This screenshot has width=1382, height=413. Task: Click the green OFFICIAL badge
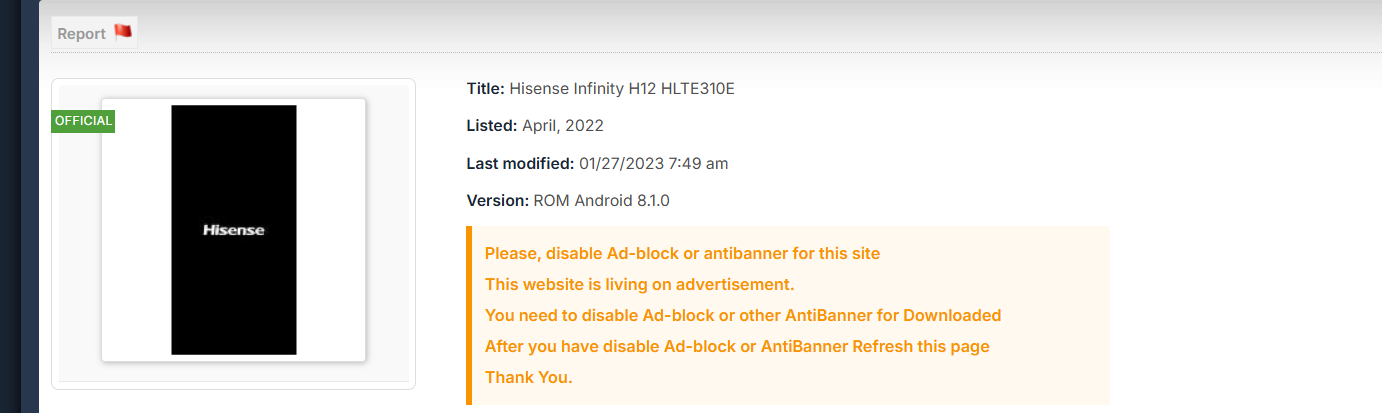click(x=83, y=121)
